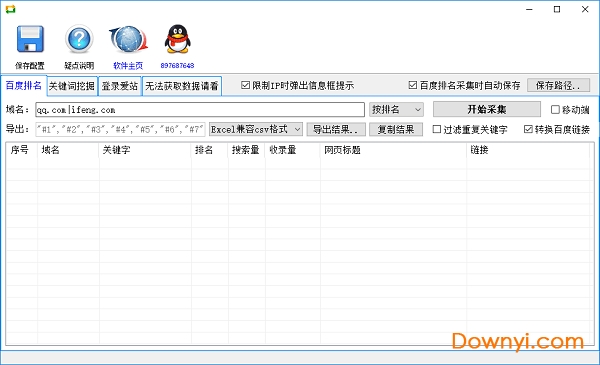600x365 pixels.
Task: Open the globe software homepage icon
Action: [128, 39]
